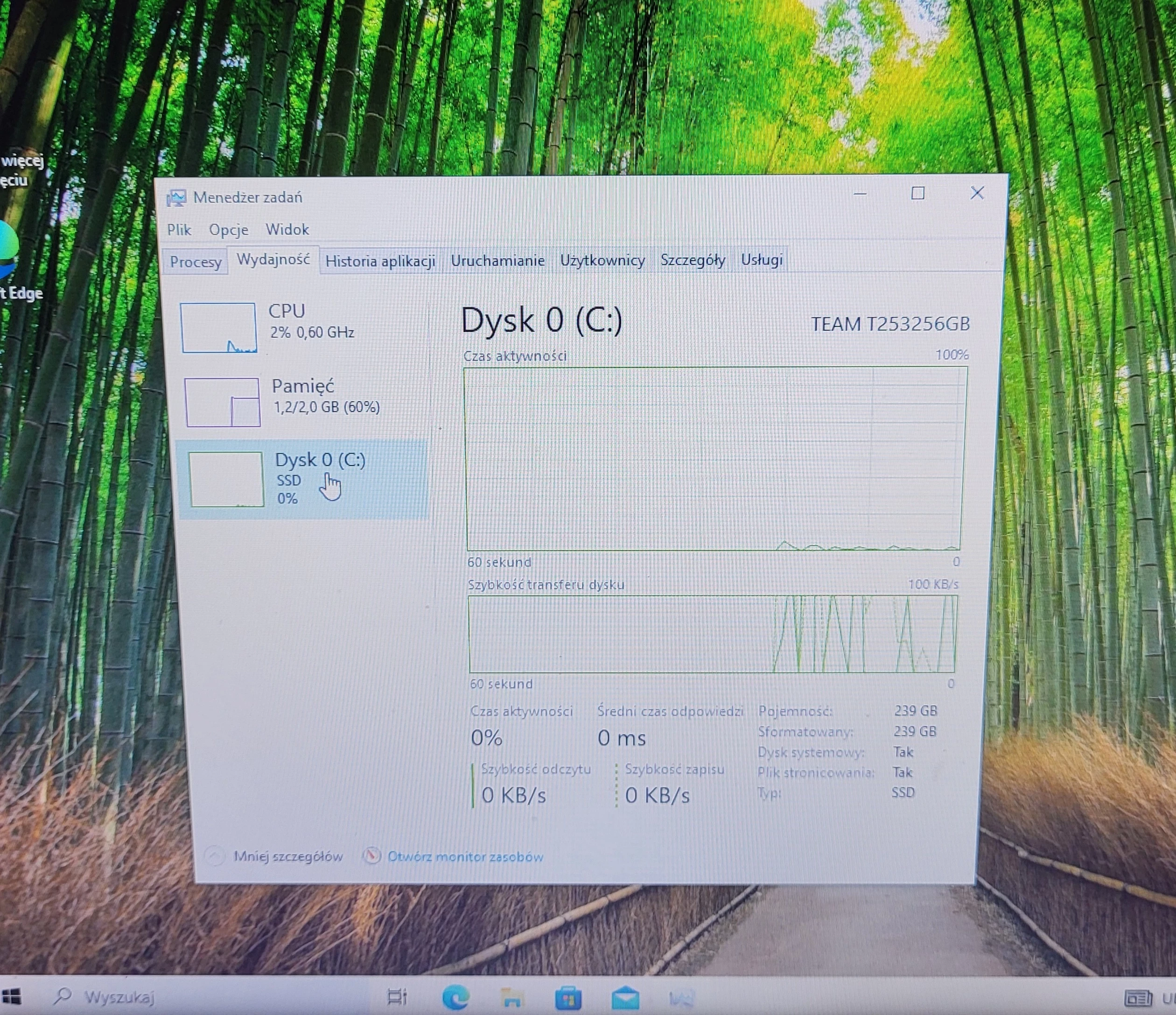The width and height of the screenshot is (1176, 1015).
Task: Switch to the Procesy tab
Action: (195, 262)
